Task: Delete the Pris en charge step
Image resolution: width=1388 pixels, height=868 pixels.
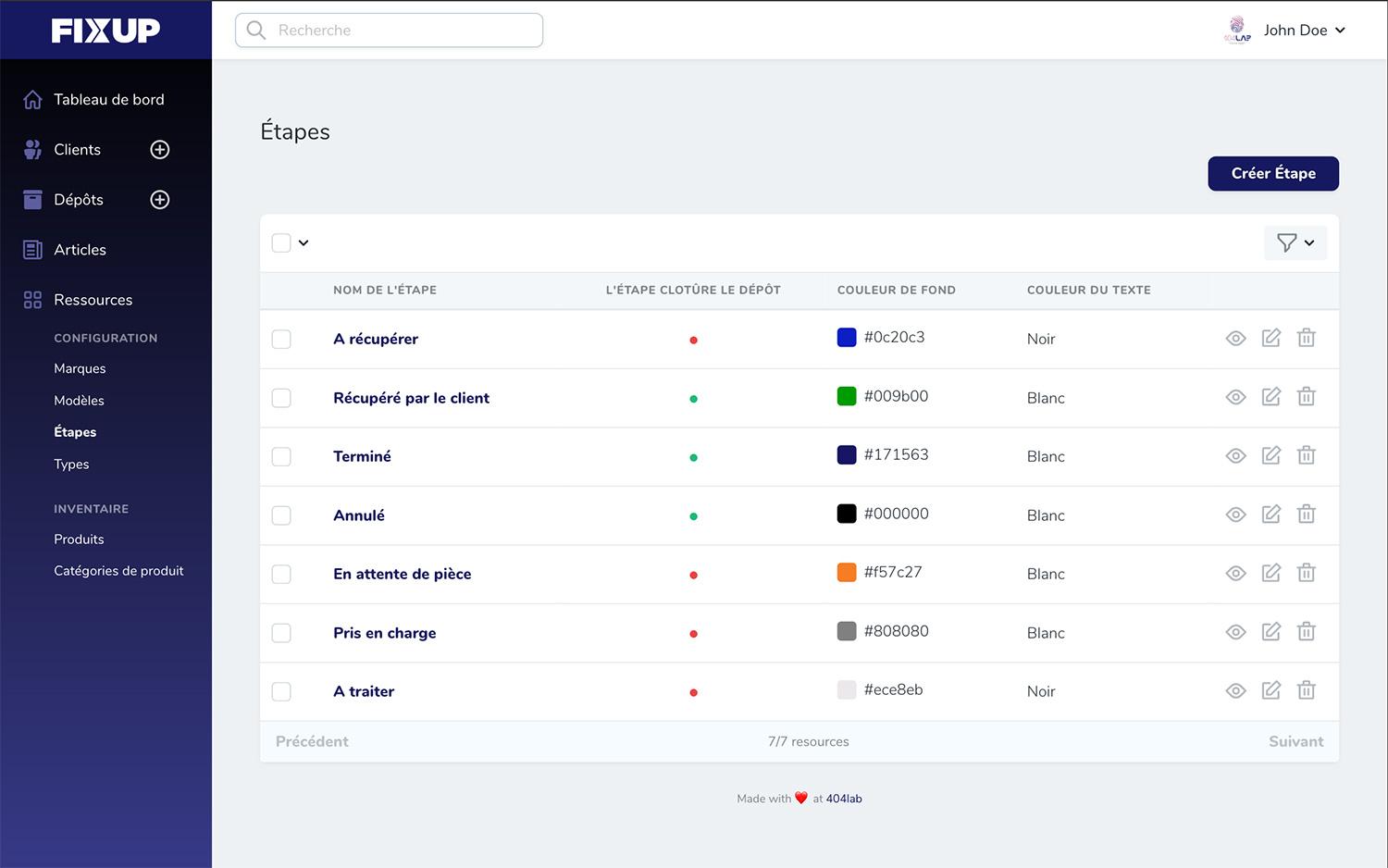Action: 1307,632
